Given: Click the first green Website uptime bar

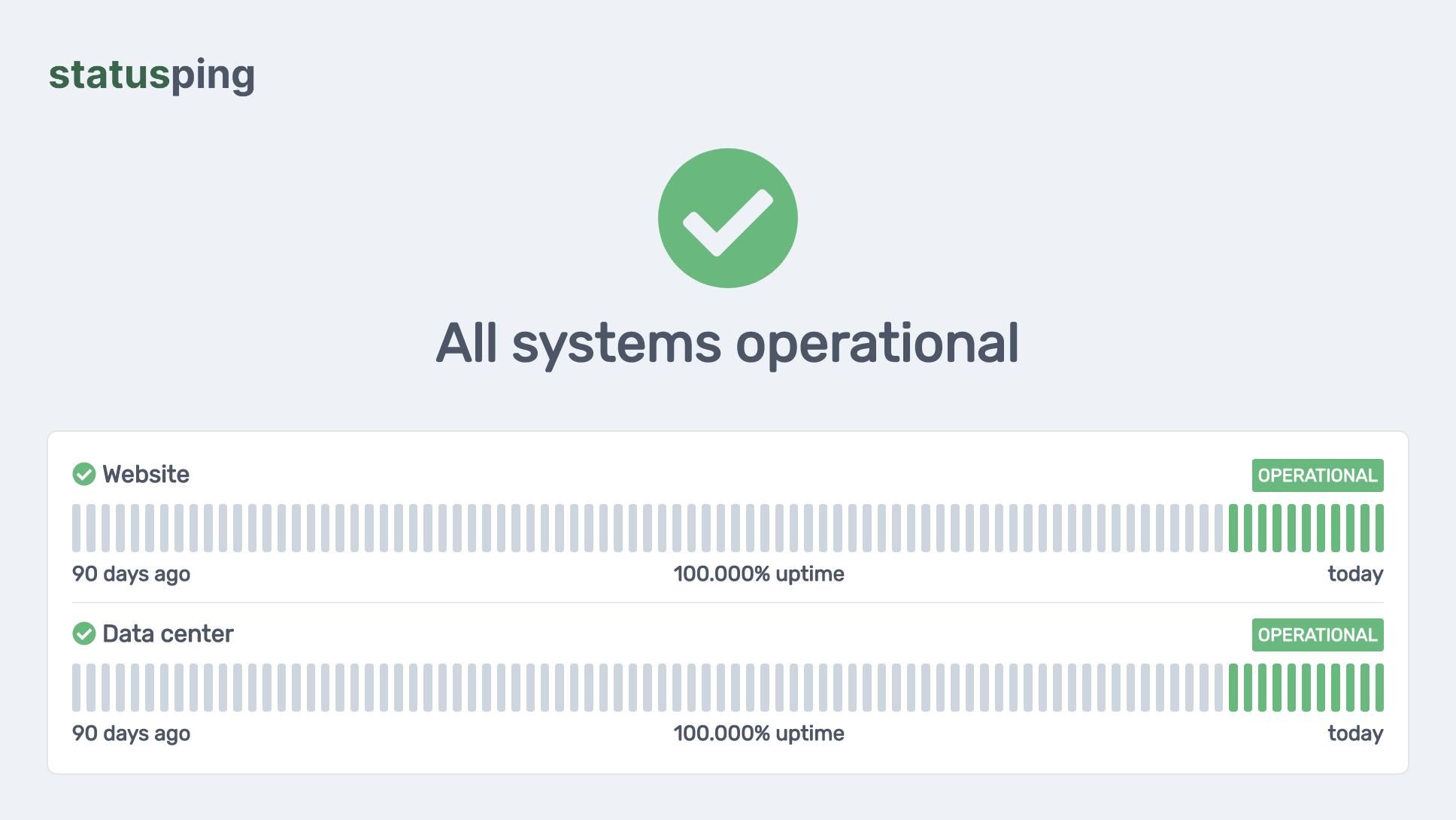Looking at the screenshot, I should 1233,528.
